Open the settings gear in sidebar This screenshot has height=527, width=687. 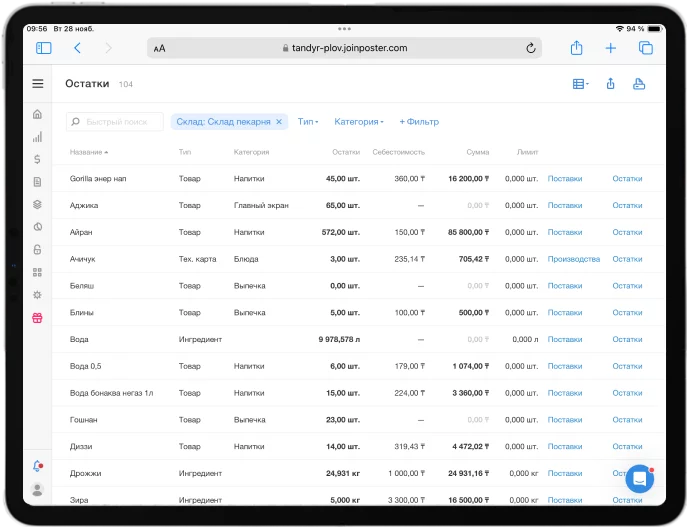[38, 295]
